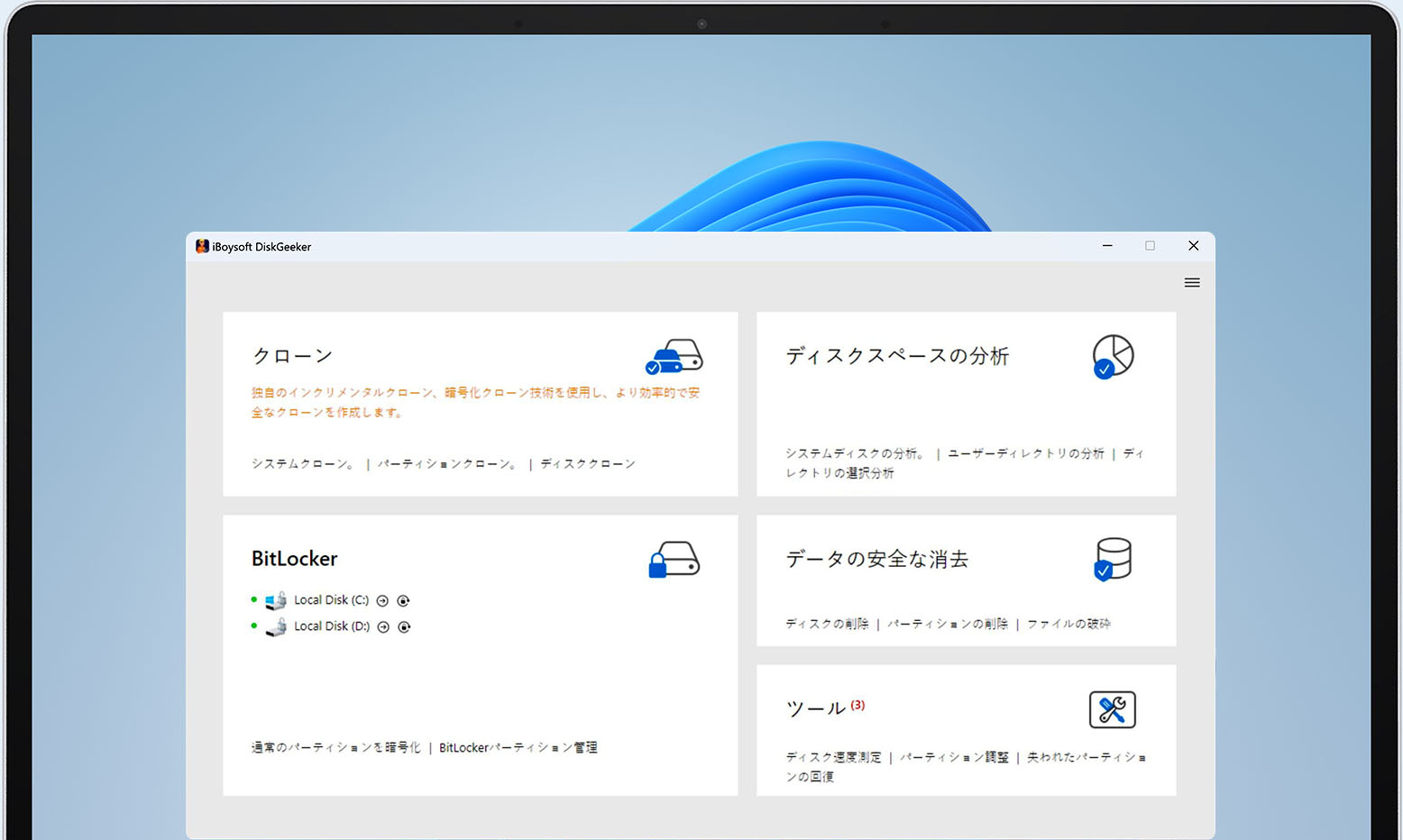This screenshot has height=840, width=1403.
Task: Click the データの安全な消去 heading
Action: [x=876, y=560]
